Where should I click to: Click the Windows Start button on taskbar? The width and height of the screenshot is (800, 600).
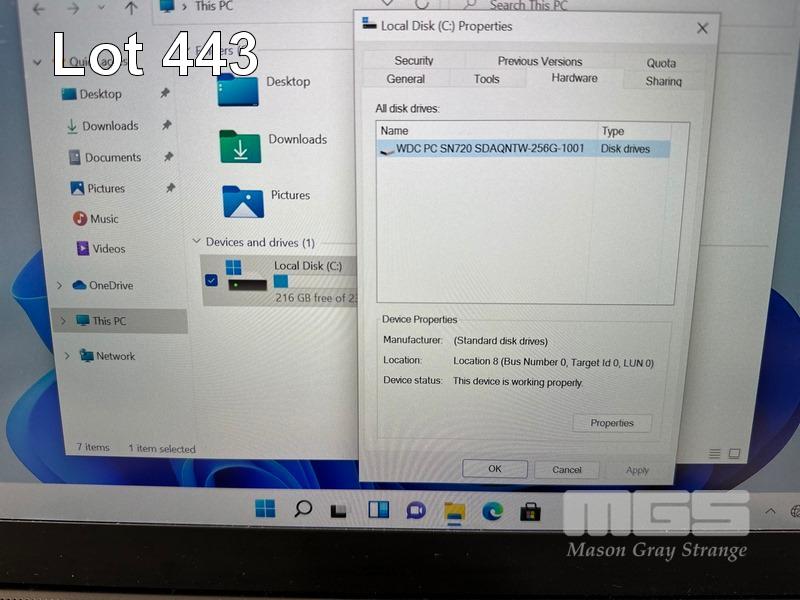click(x=265, y=509)
